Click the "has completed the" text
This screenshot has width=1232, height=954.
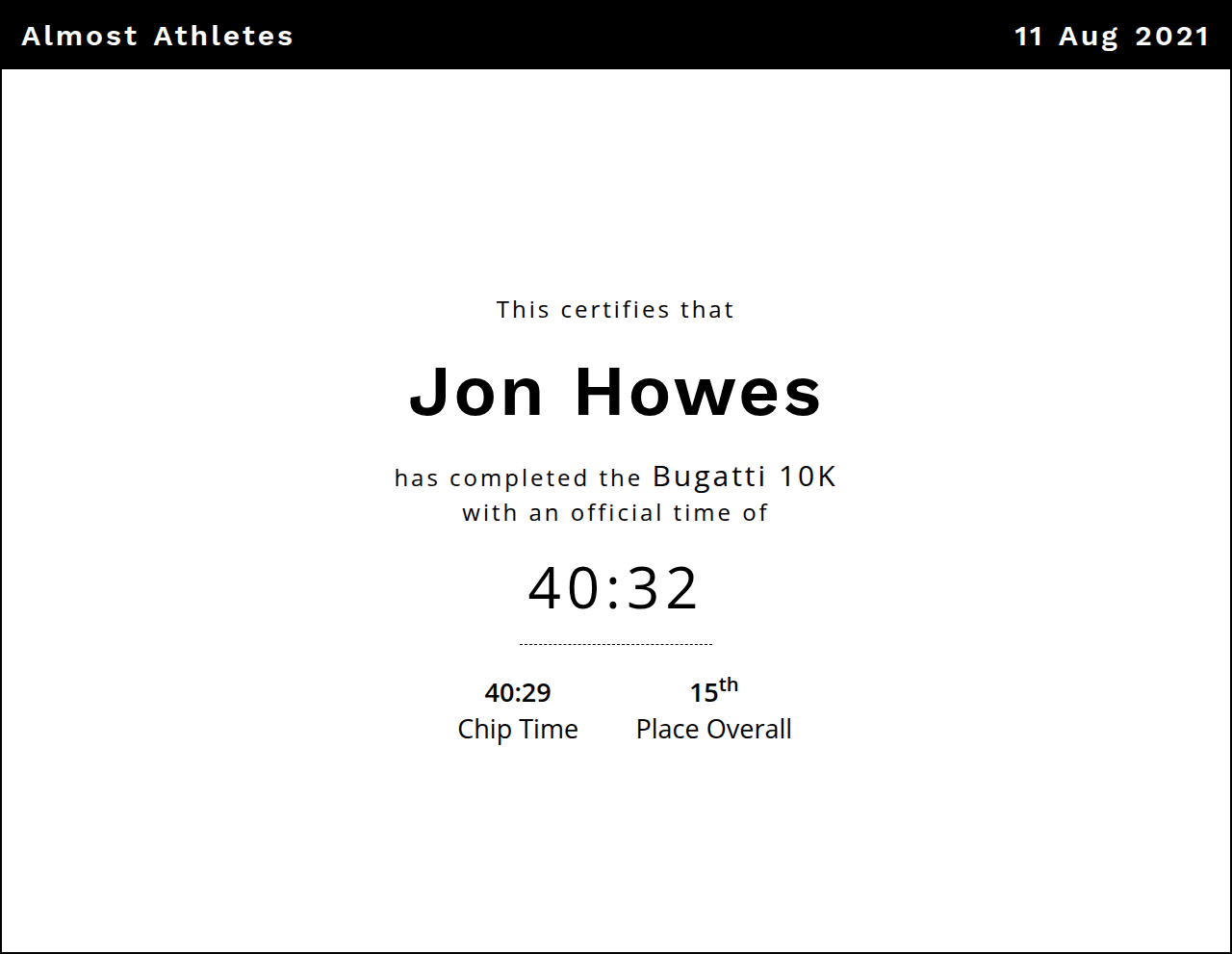(518, 478)
